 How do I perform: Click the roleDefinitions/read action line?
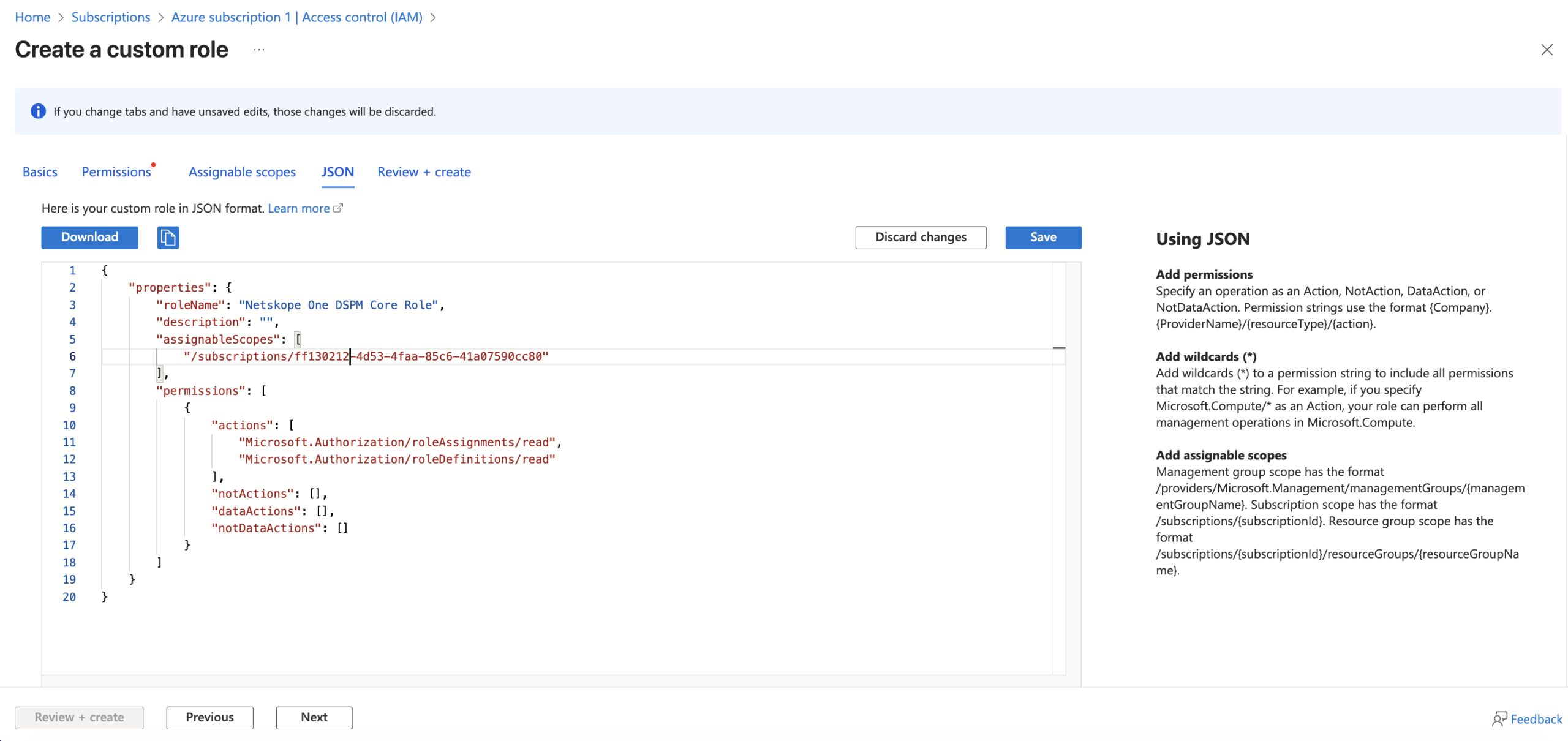point(397,459)
